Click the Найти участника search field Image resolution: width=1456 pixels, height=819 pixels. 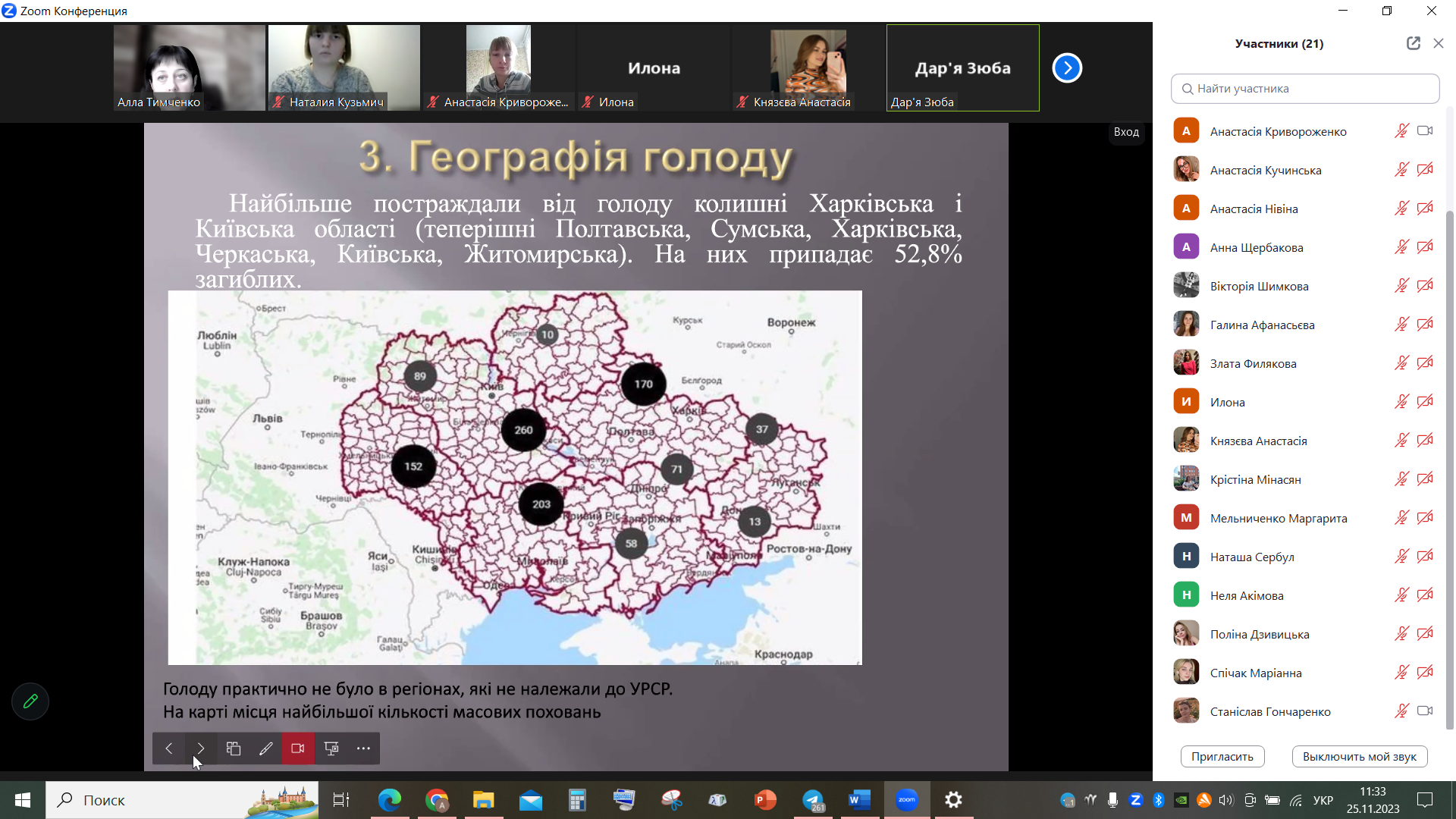(1304, 89)
